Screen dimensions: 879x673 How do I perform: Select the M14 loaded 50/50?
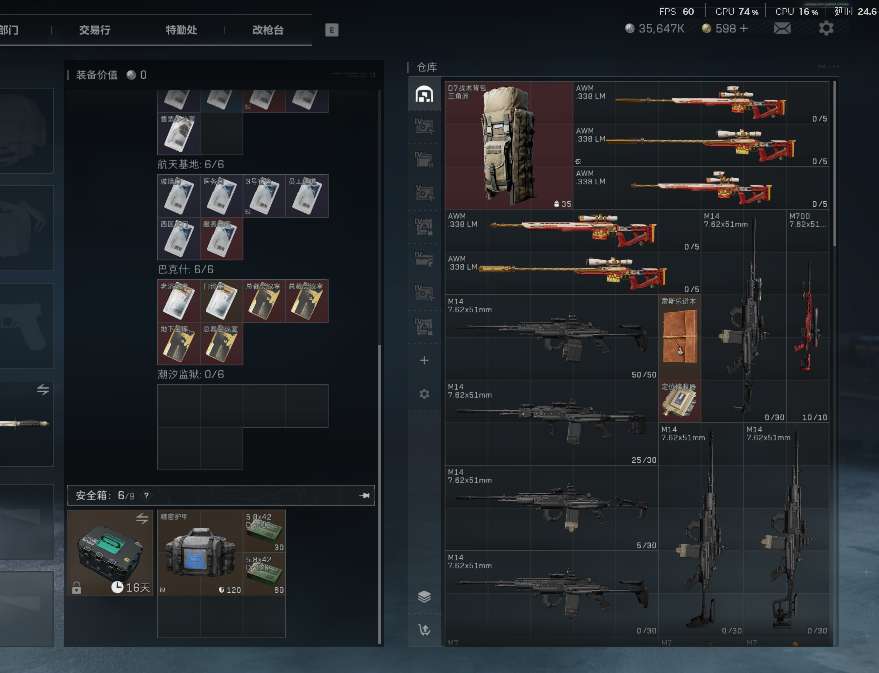(552, 337)
